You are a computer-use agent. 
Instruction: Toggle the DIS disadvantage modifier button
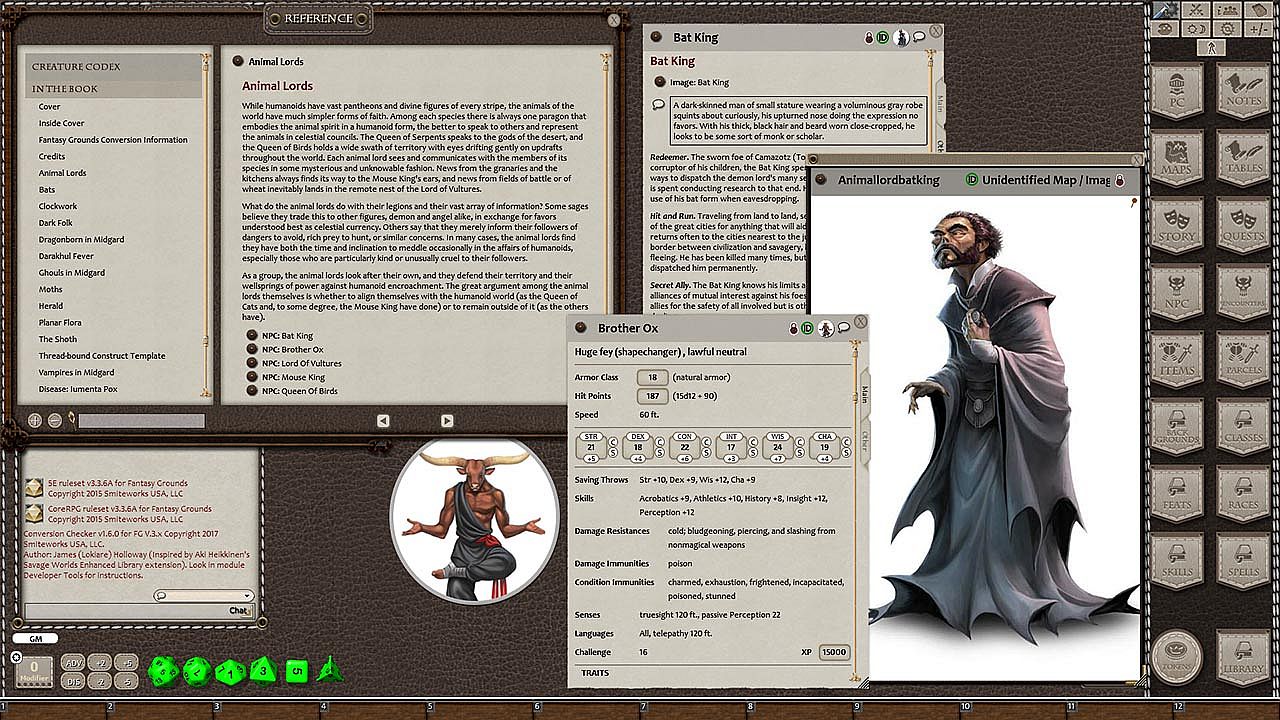[73, 681]
